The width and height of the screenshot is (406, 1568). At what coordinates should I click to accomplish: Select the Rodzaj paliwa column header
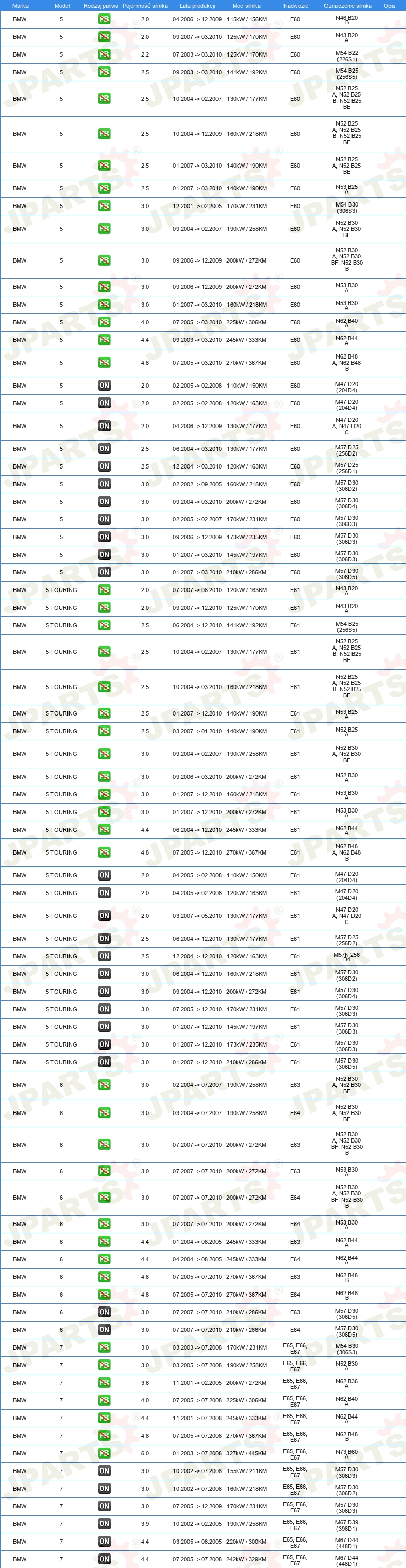pyautogui.click(x=101, y=6)
